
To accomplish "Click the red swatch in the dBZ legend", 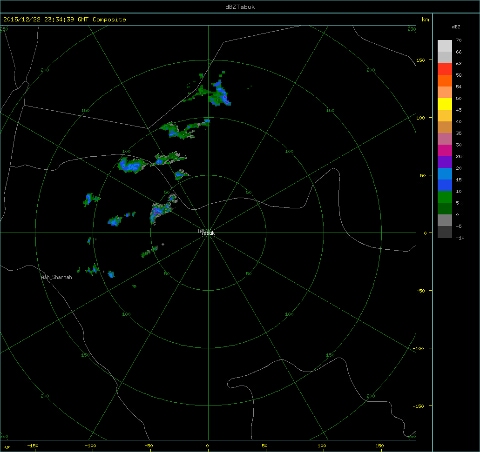I will coord(445,69).
